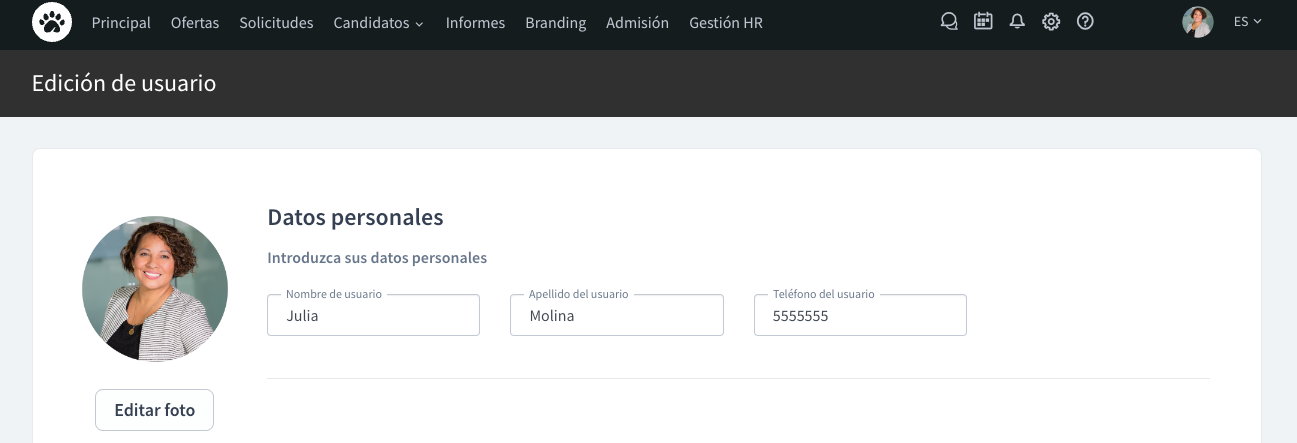Click the Nombre de usuario field
1297x443 pixels.
pos(373,316)
